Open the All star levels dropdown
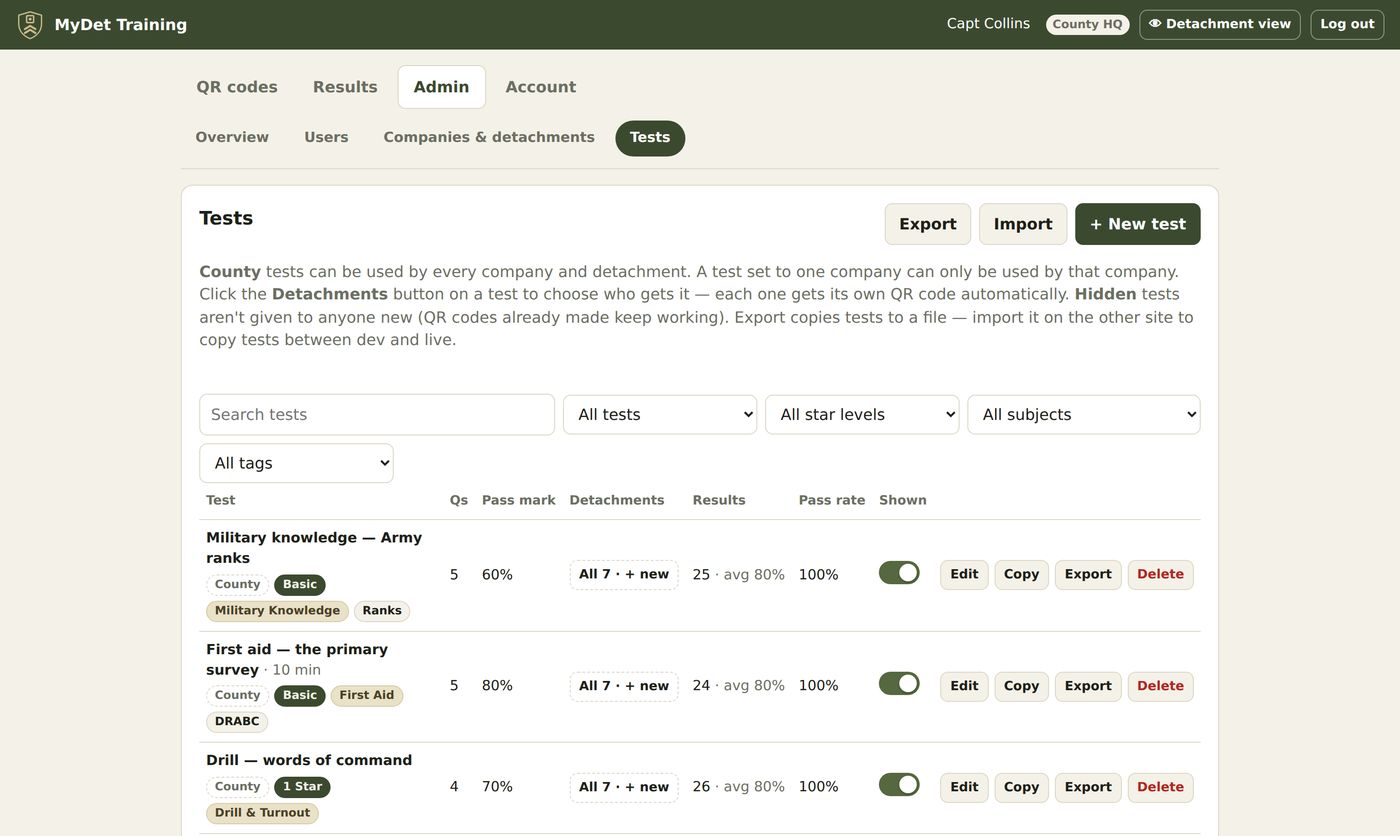This screenshot has height=836, width=1400. tap(862, 415)
